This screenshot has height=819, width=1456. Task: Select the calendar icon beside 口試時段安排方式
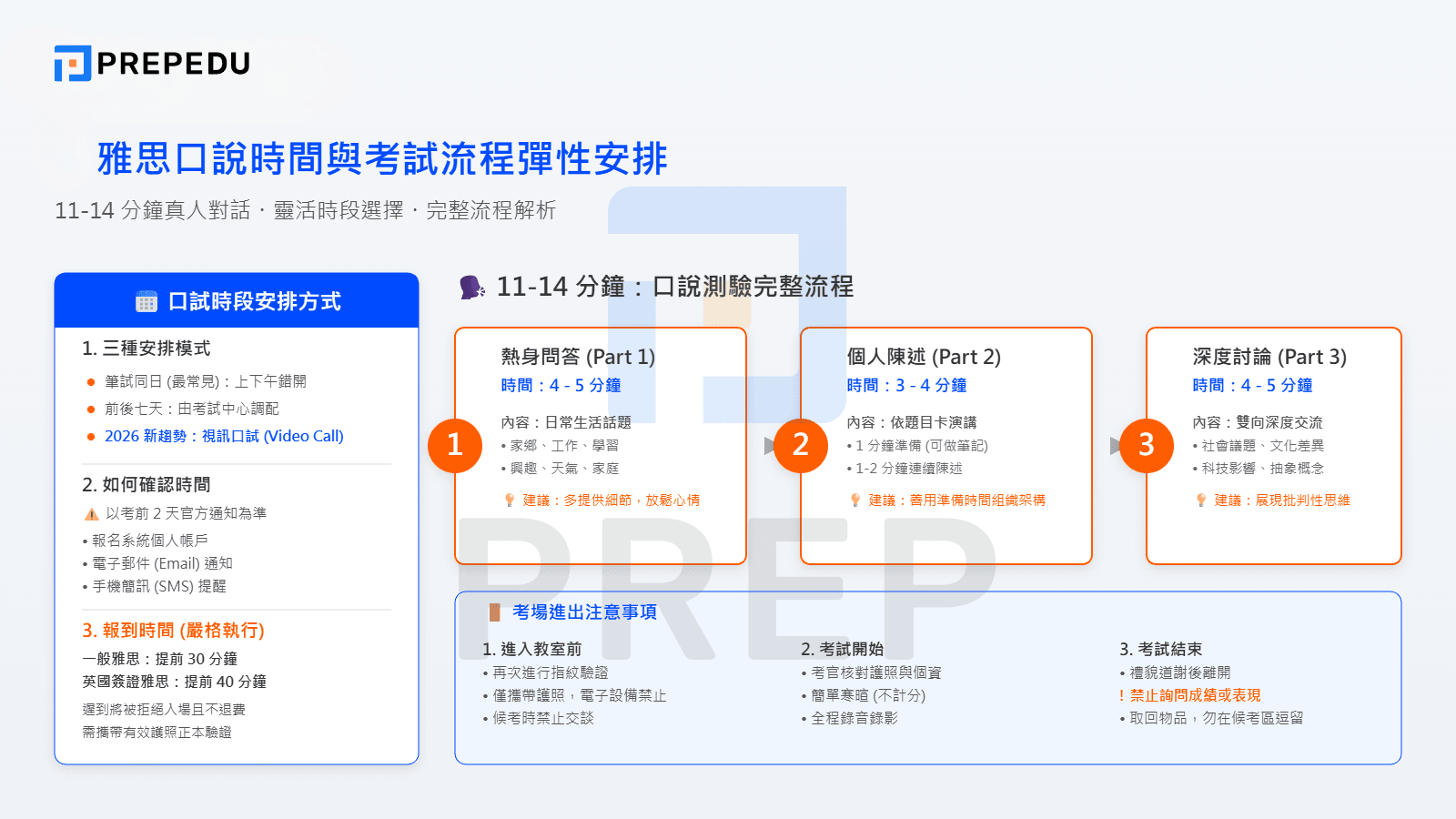tap(146, 300)
